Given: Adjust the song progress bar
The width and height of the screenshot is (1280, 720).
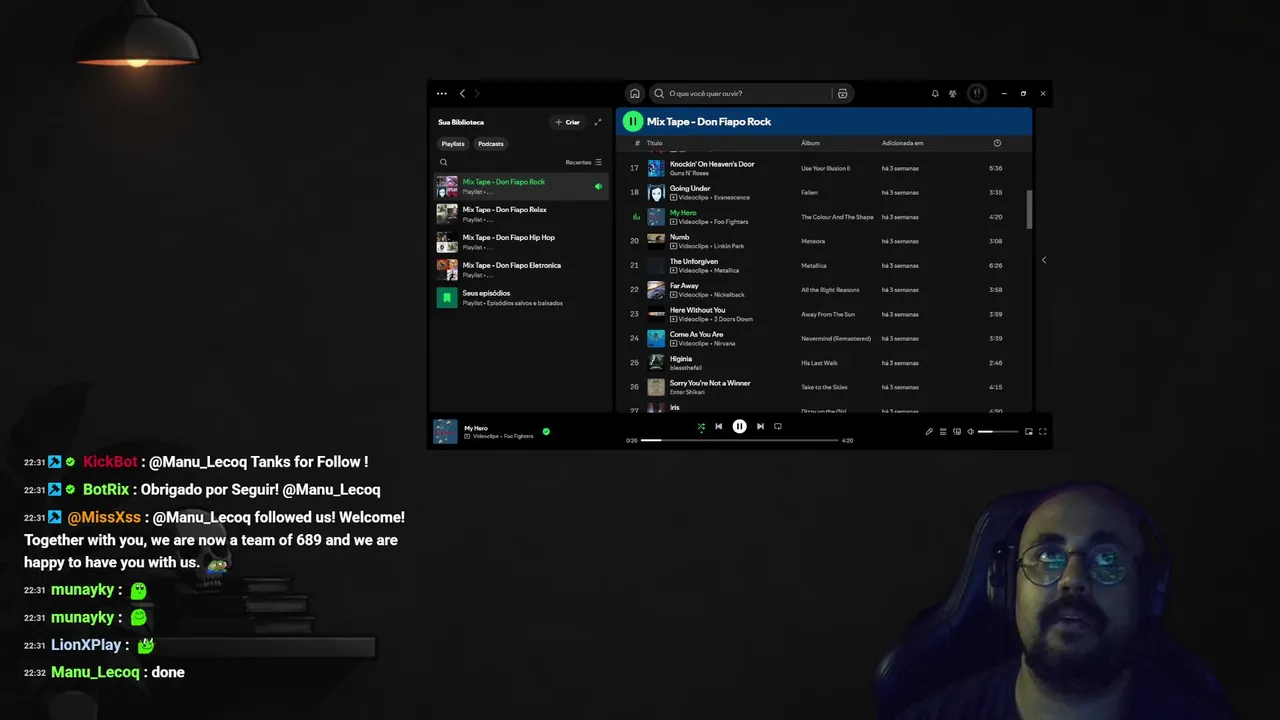Looking at the screenshot, I should tap(739, 440).
